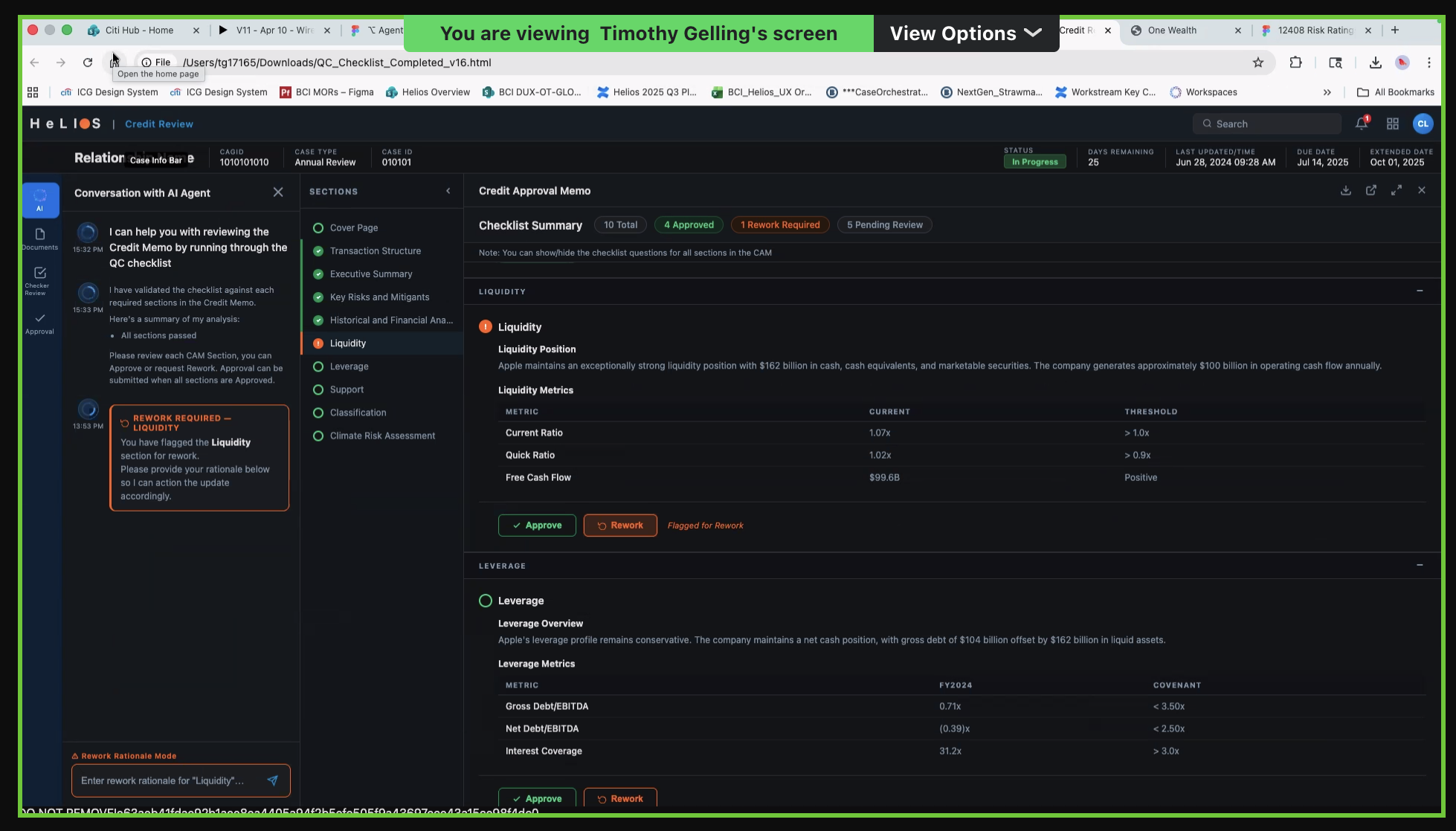Open the notifications bell

pyautogui.click(x=1362, y=123)
